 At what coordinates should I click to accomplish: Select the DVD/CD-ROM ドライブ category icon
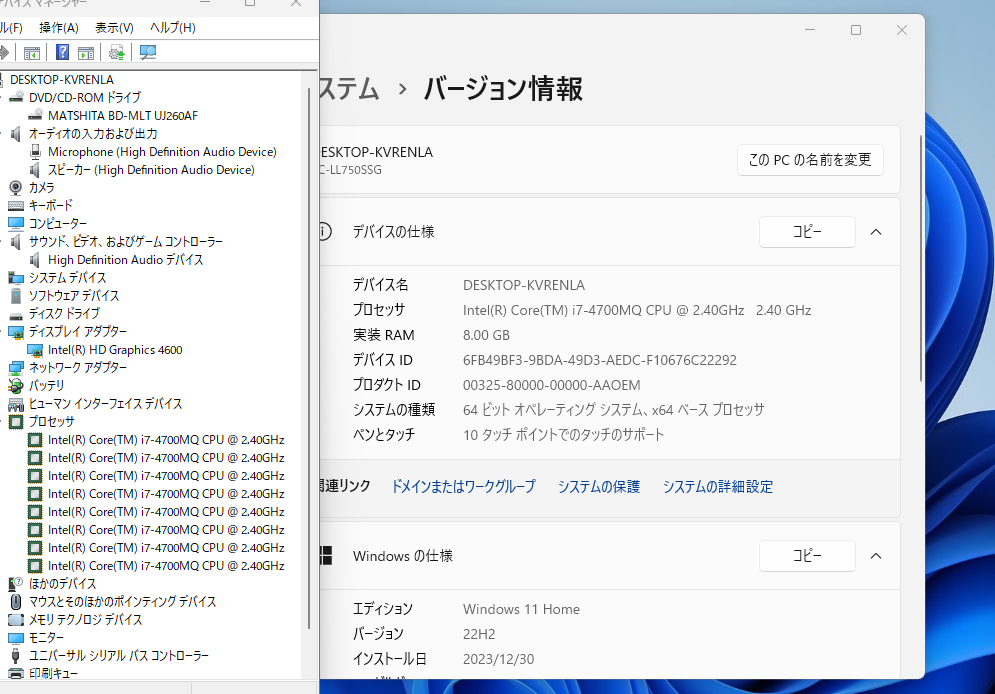16,97
